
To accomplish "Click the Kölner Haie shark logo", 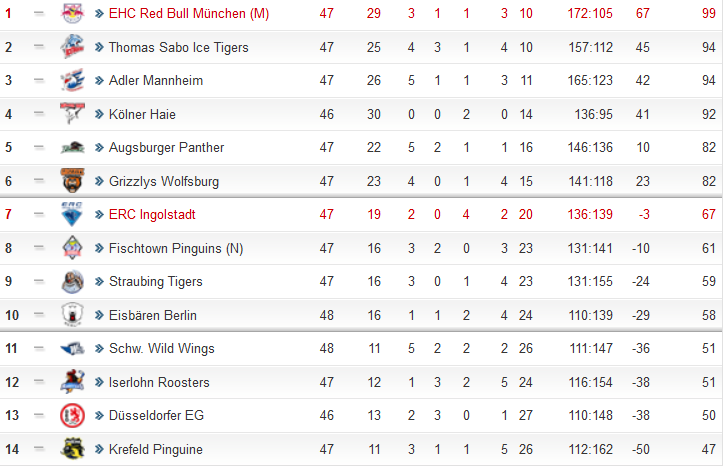I will tap(72, 113).
